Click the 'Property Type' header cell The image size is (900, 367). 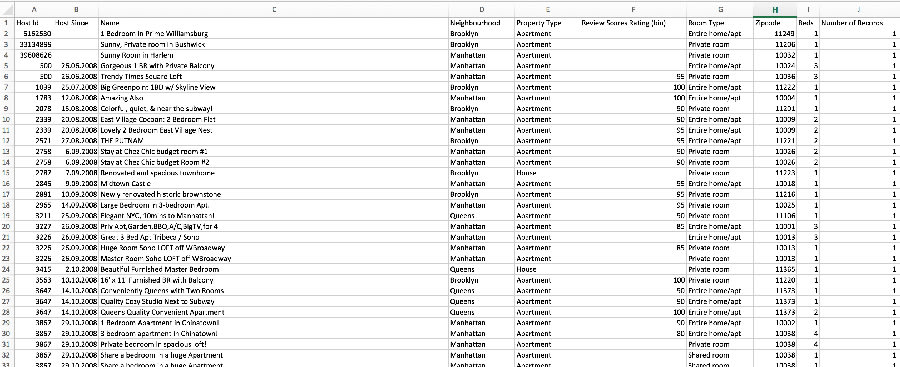(x=548, y=23)
